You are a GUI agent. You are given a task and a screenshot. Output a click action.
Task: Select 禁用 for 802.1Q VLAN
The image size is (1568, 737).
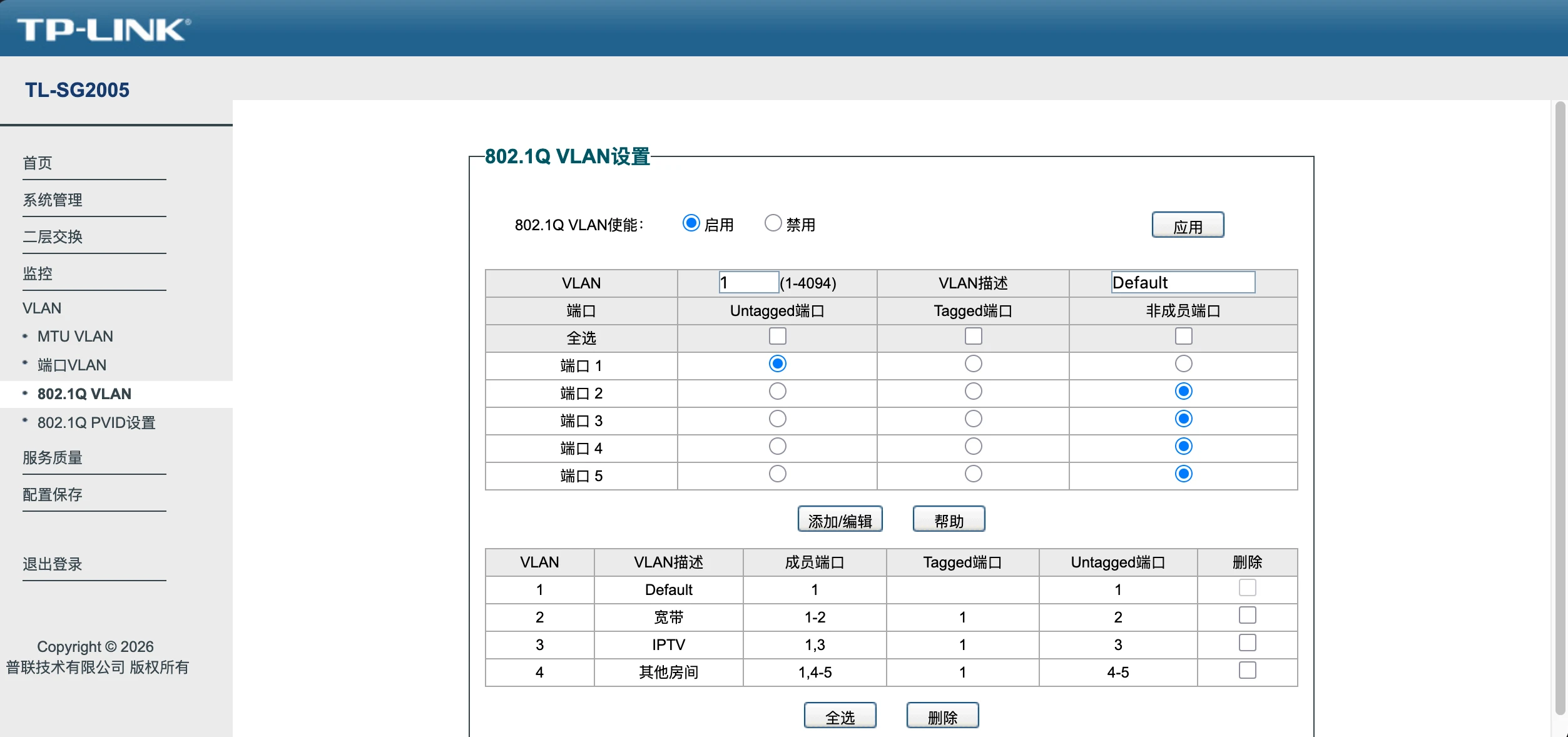(x=773, y=223)
